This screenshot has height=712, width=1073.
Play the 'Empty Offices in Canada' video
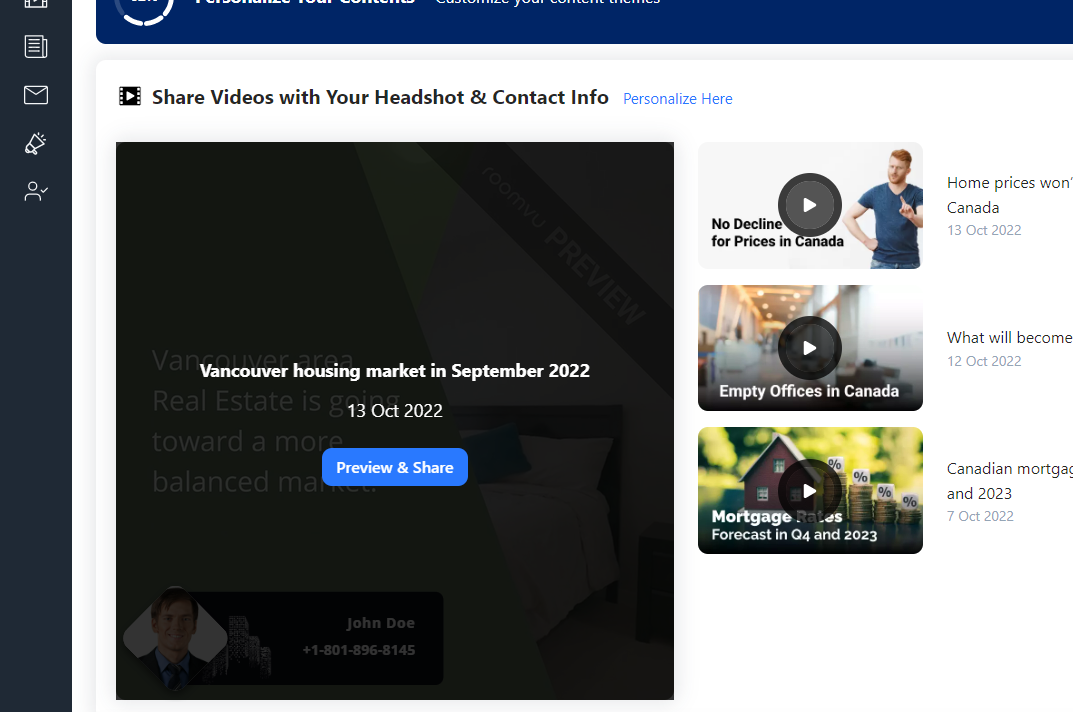(810, 348)
